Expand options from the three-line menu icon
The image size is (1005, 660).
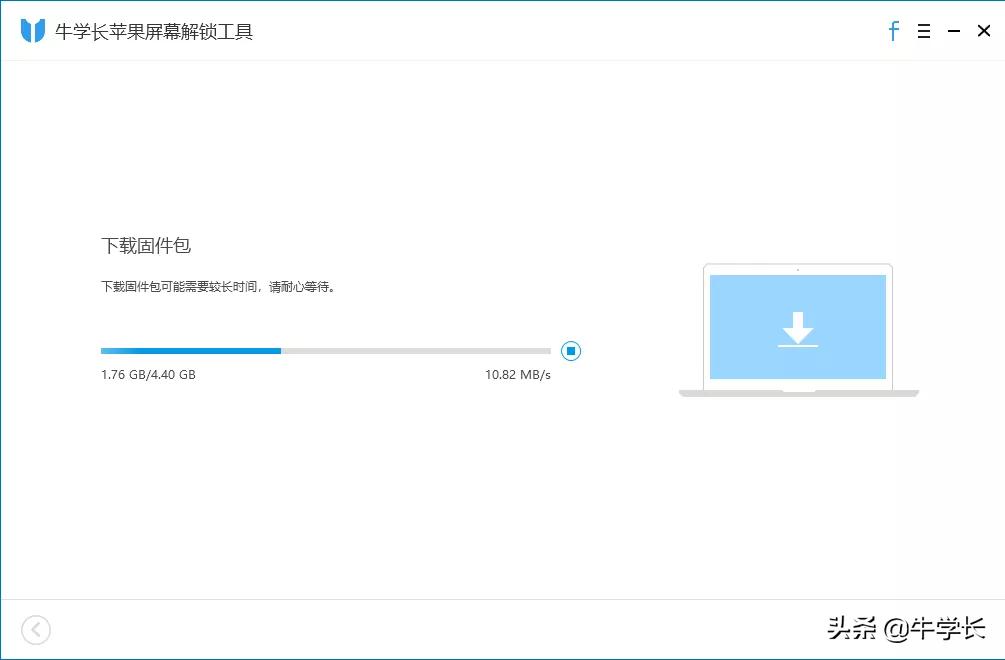point(923,31)
